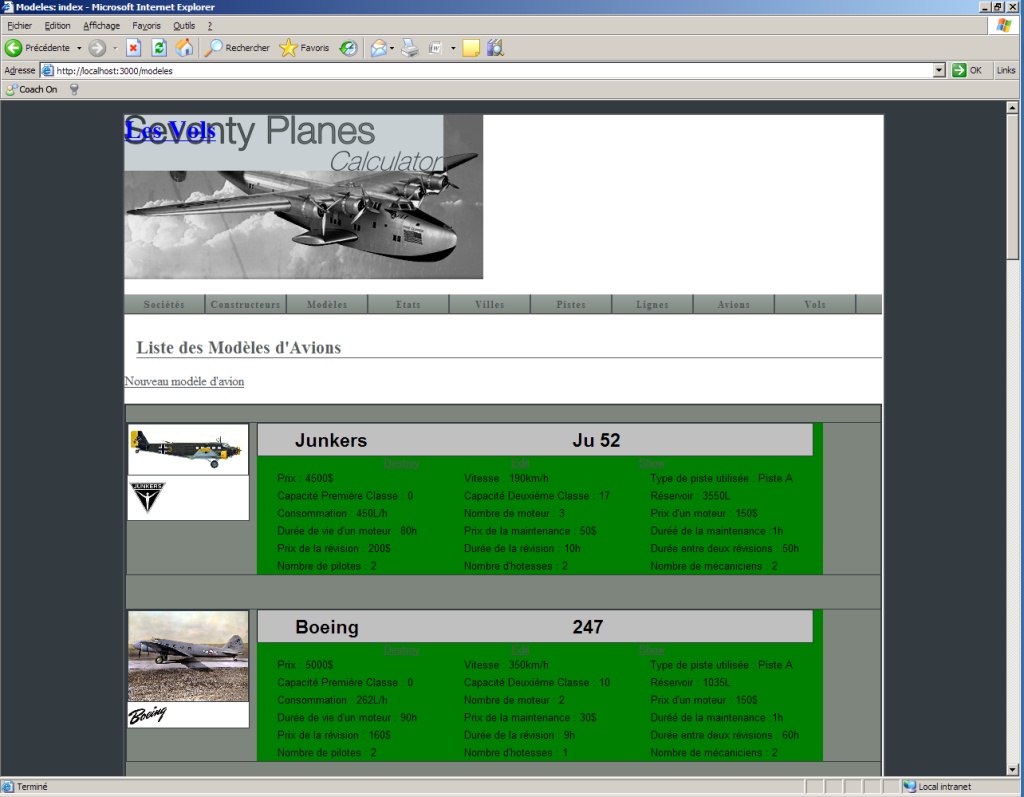Go back with the Précédente arrow button
1024x797 pixels.
(38, 48)
